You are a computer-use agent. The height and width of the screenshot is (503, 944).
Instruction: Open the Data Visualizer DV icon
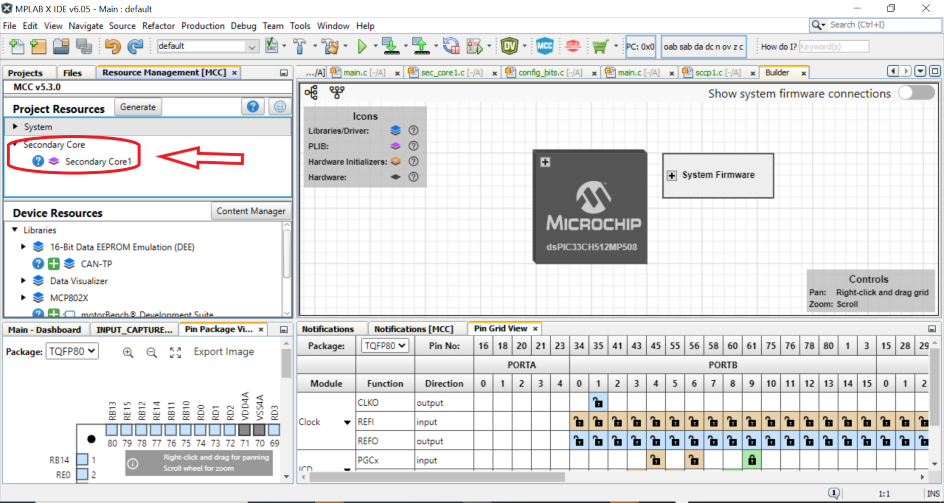coord(509,46)
